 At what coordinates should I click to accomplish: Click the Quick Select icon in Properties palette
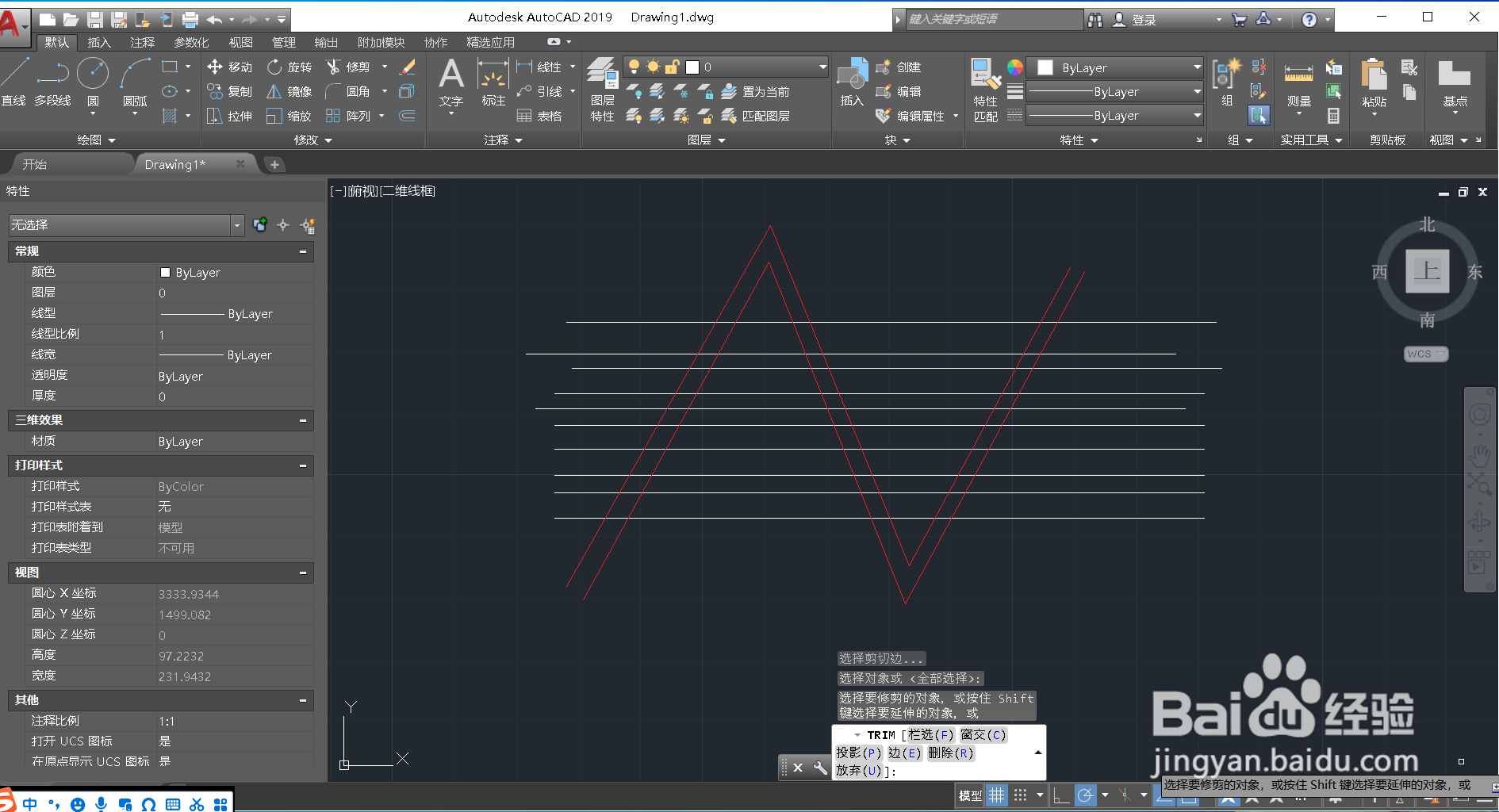click(x=308, y=226)
